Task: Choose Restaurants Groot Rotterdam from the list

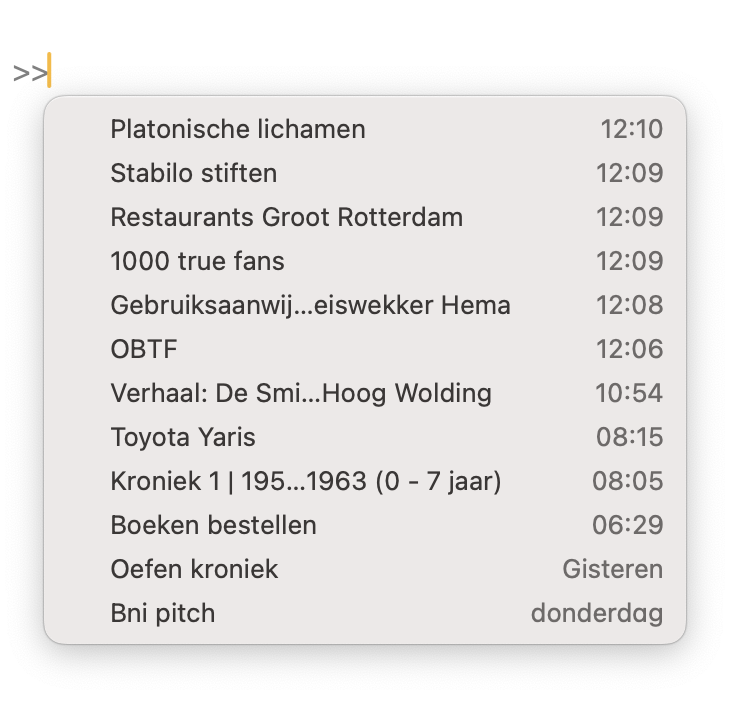Action: (287, 217)
